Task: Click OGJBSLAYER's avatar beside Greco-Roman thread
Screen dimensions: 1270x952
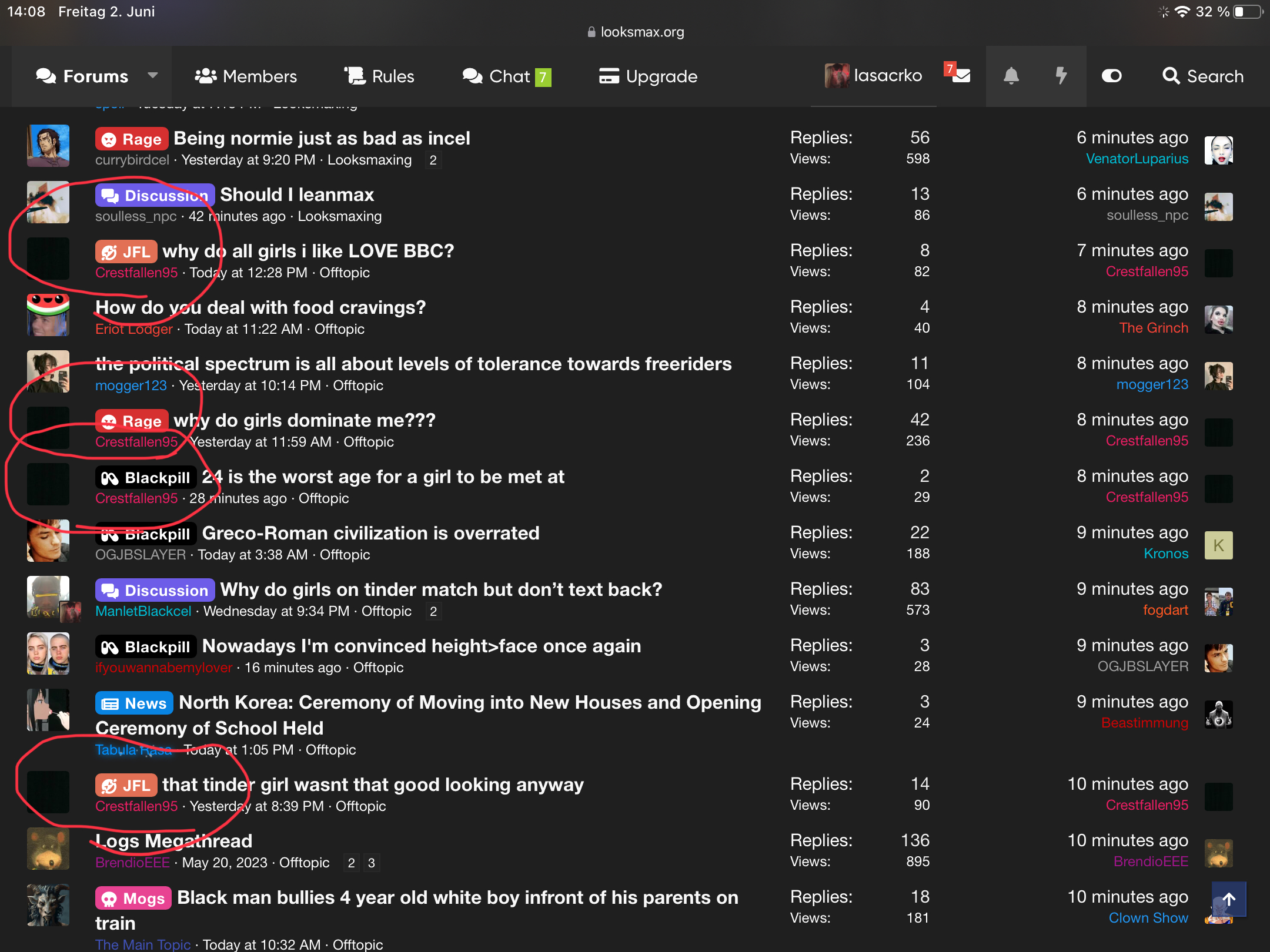Action: (48, 541)
